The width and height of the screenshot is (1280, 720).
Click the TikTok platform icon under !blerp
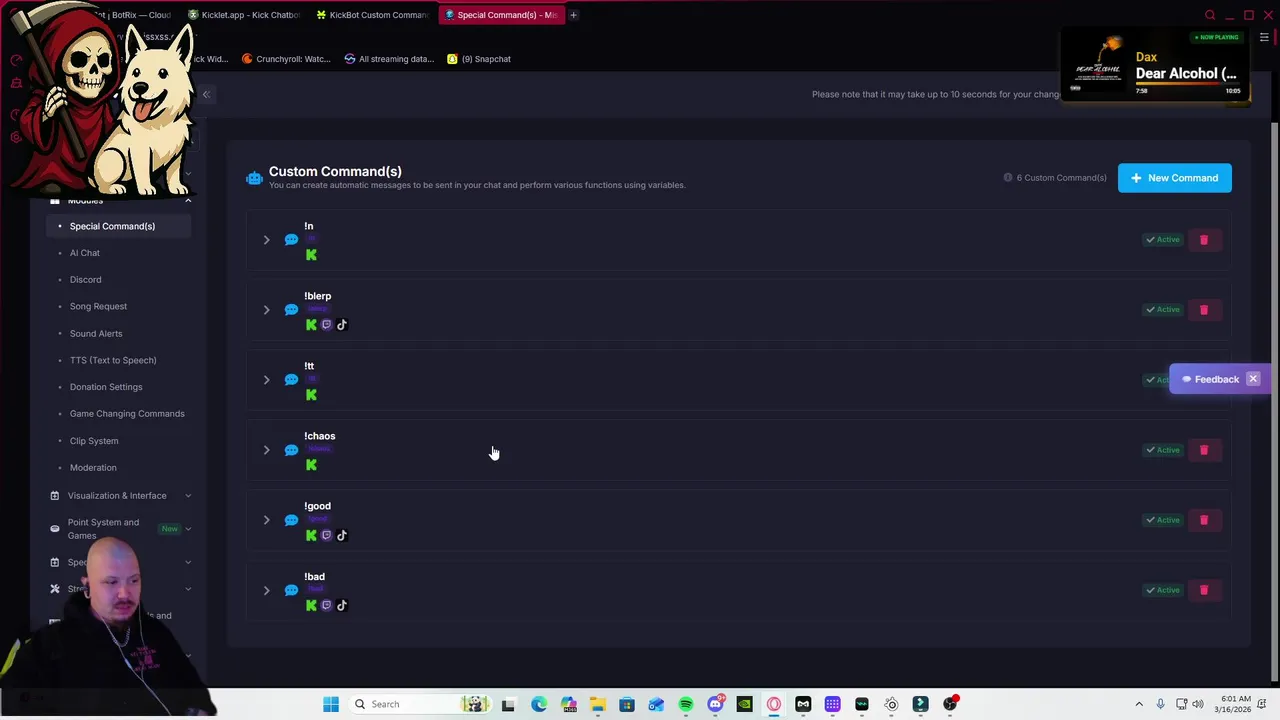(x=342, y=325)
